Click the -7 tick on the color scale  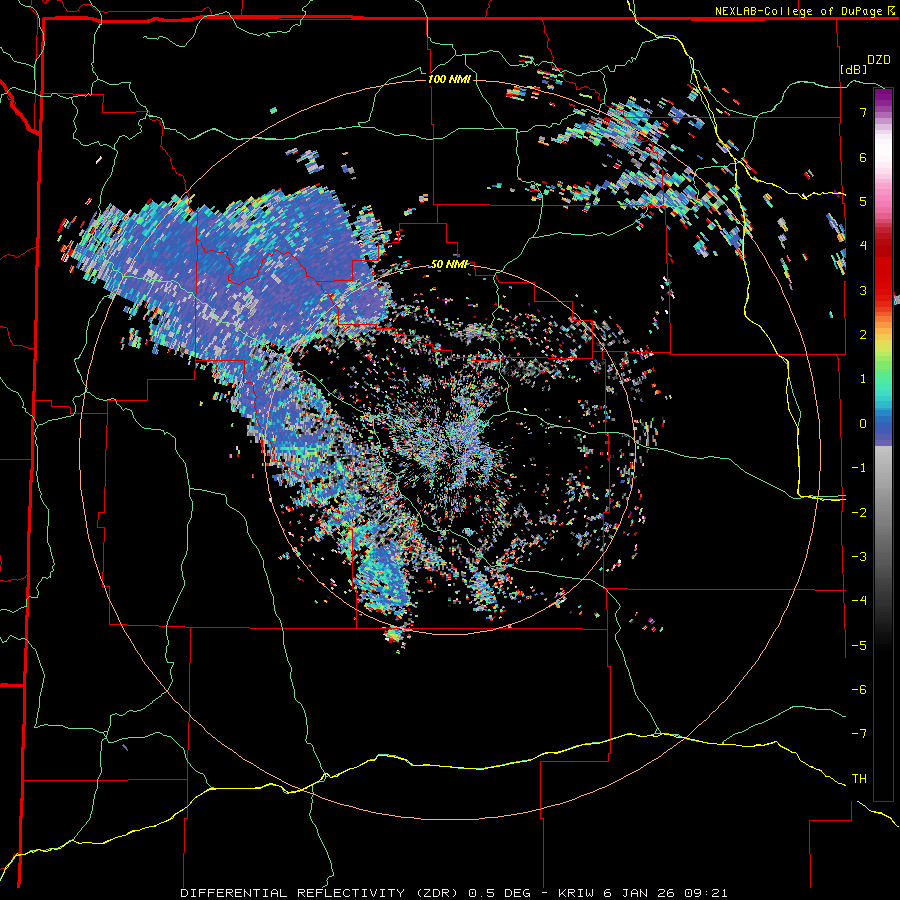(x=859, y=734)
